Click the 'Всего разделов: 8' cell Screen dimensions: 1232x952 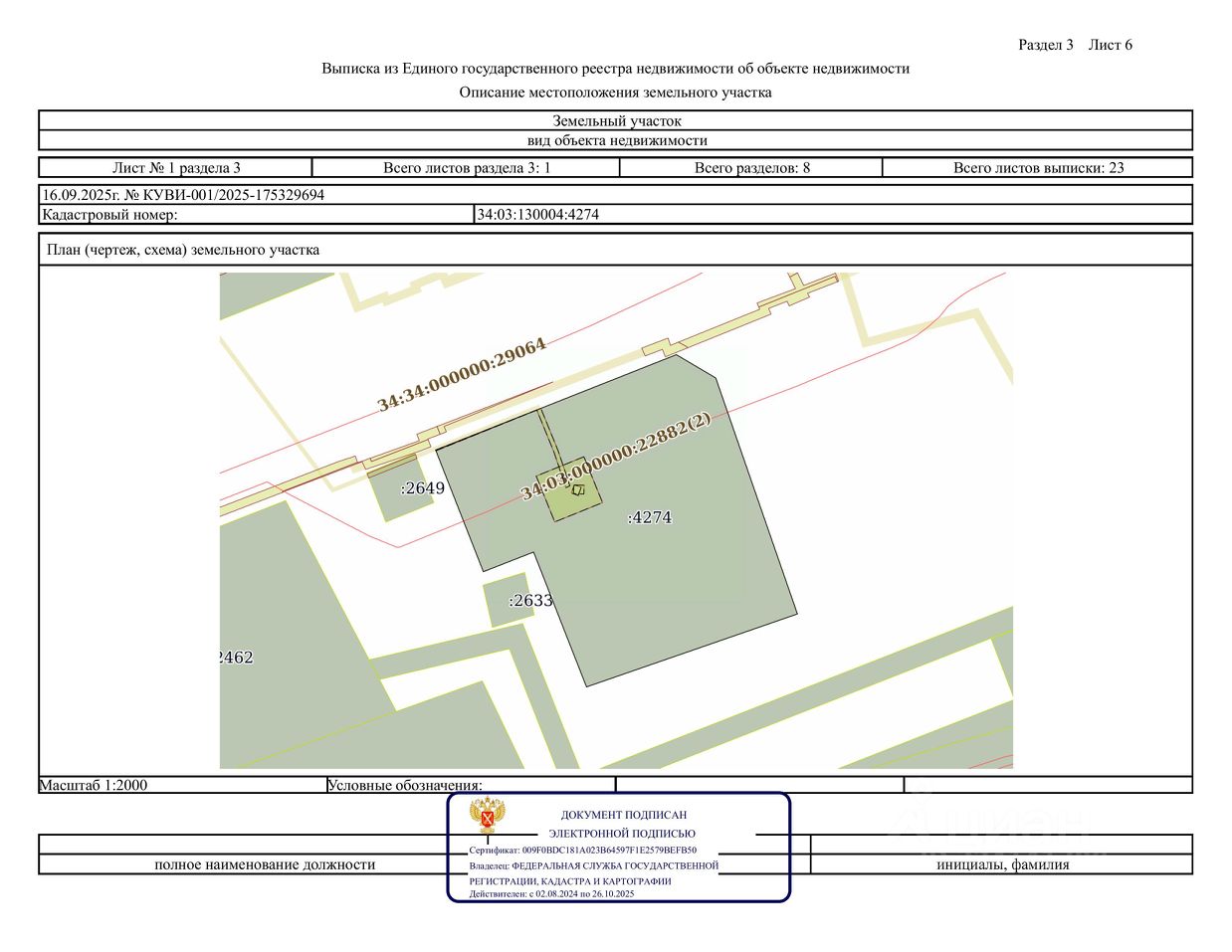click(751, 167)
